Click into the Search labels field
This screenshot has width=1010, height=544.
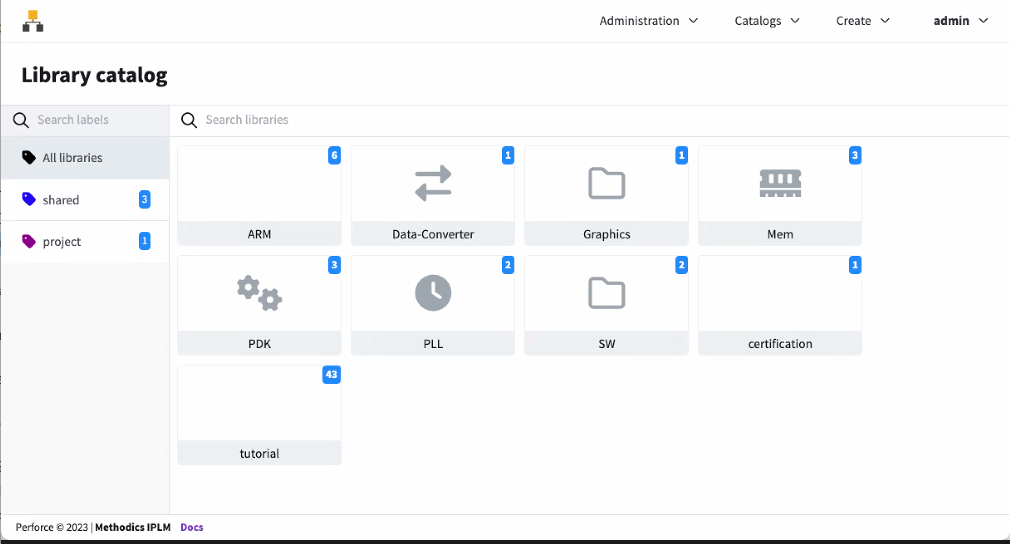pos(90,120)
